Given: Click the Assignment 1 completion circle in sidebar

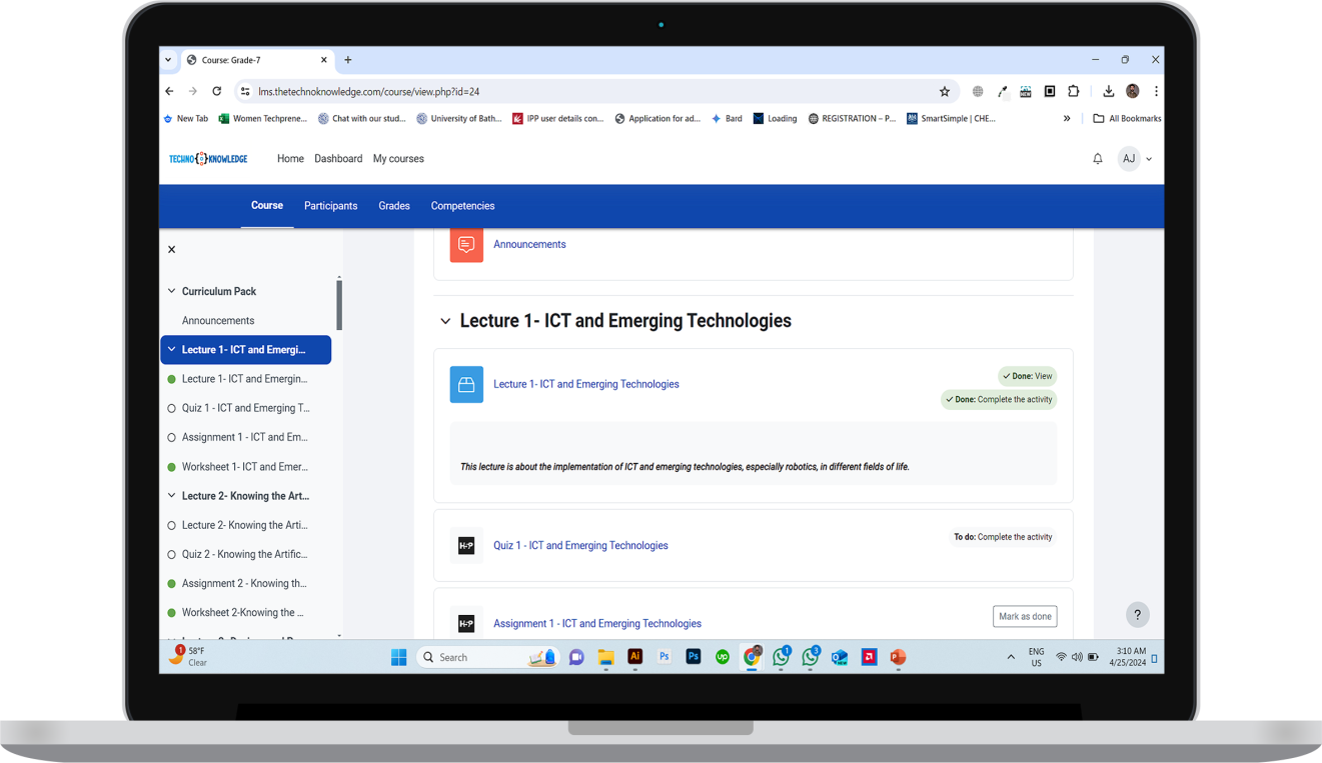Looking at the screenshot, I should click(172, 438).
